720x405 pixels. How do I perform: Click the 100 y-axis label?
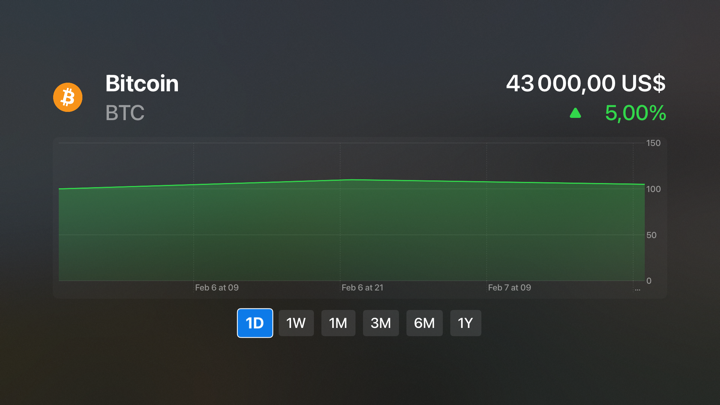pyautogui.click(x=653, y=189)
